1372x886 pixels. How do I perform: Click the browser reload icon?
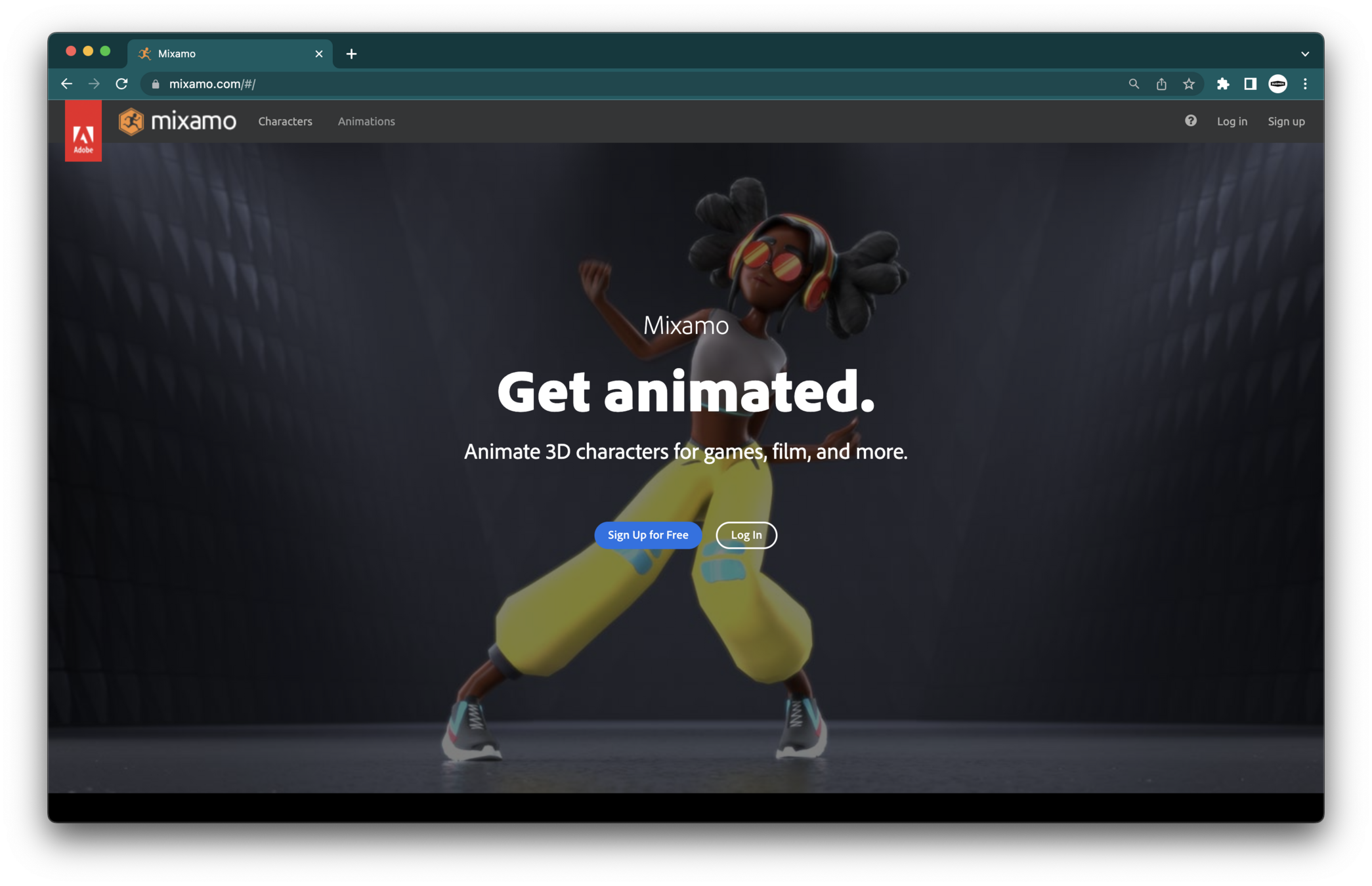(x=121, y=84)
